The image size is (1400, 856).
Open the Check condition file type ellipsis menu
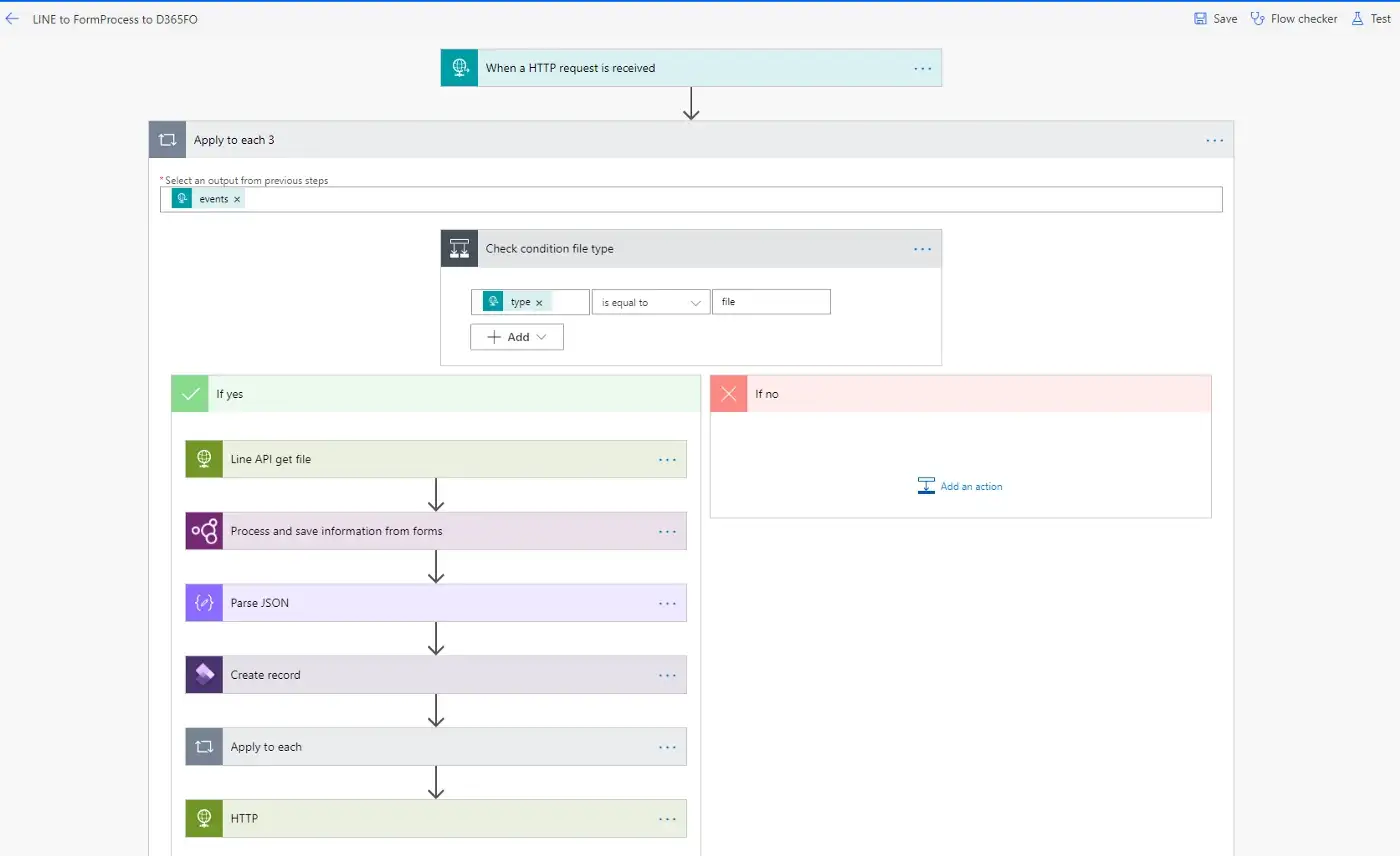point(922,249)
